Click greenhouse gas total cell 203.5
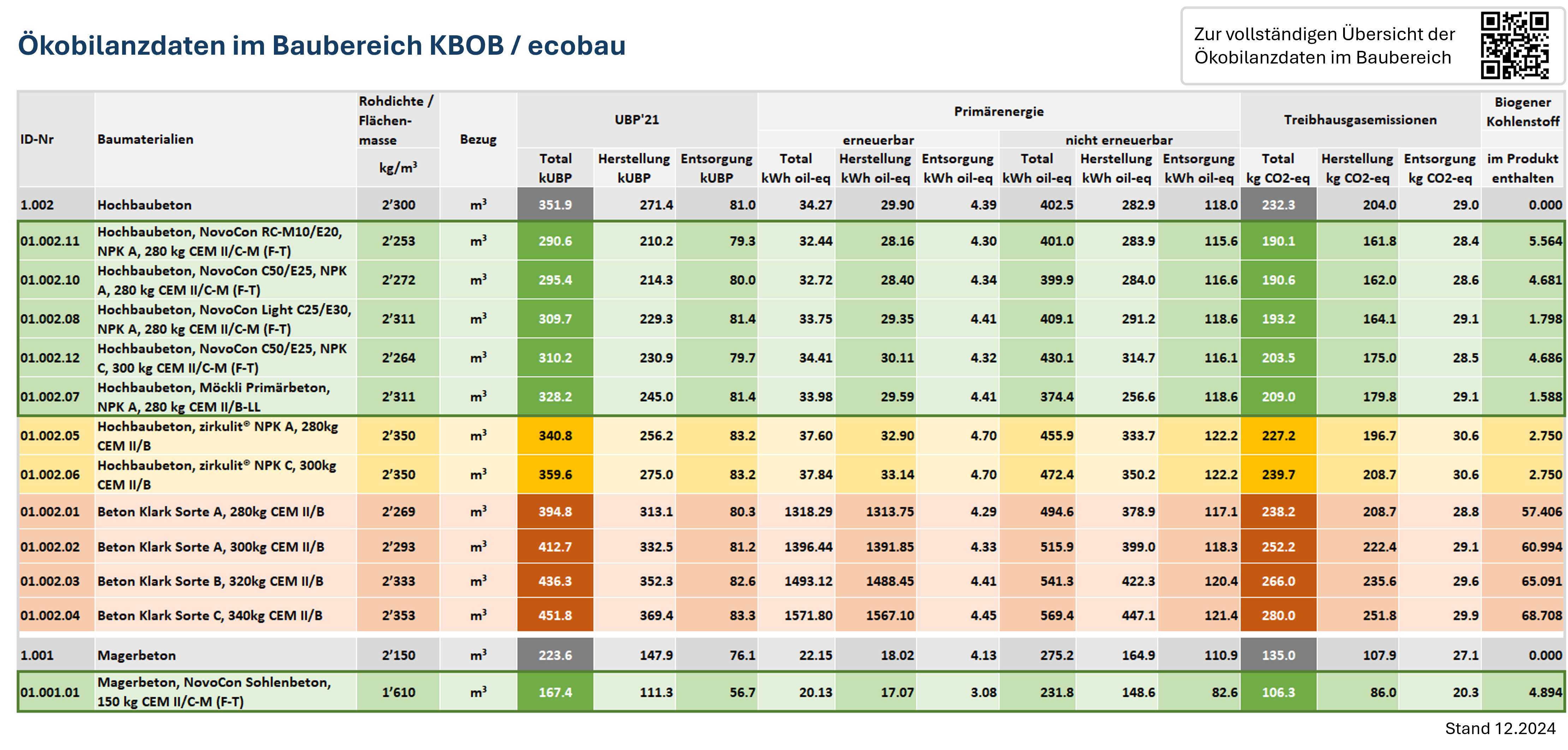Viewport: 1568px width, 750px height. point(1278,358)
